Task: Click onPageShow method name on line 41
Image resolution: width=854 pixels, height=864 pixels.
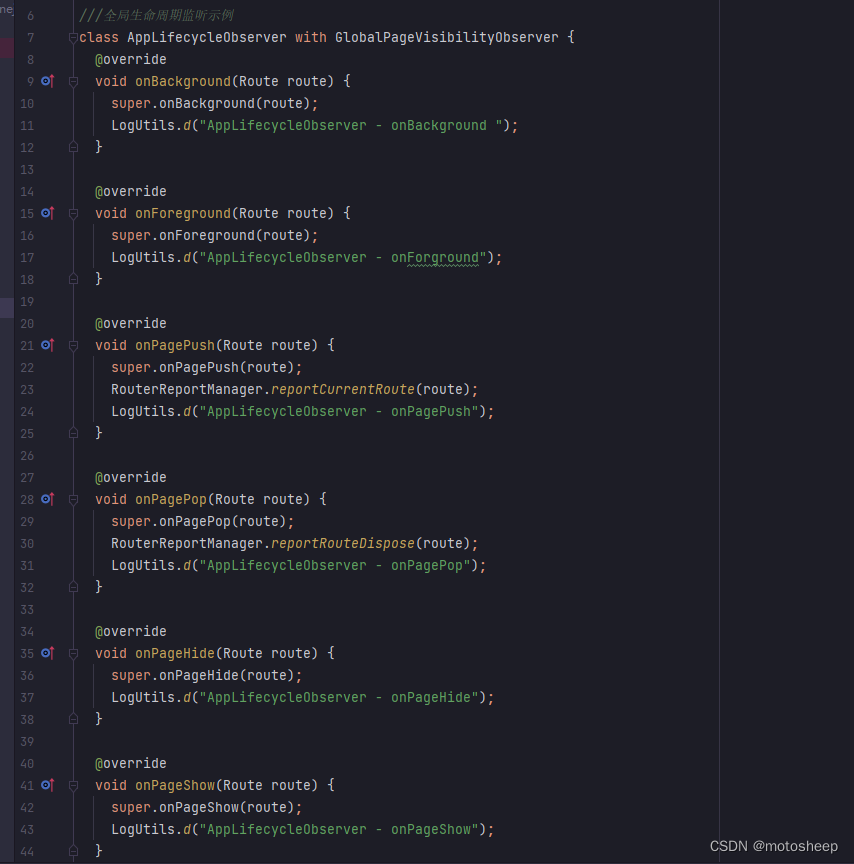Action: point(175,785)
